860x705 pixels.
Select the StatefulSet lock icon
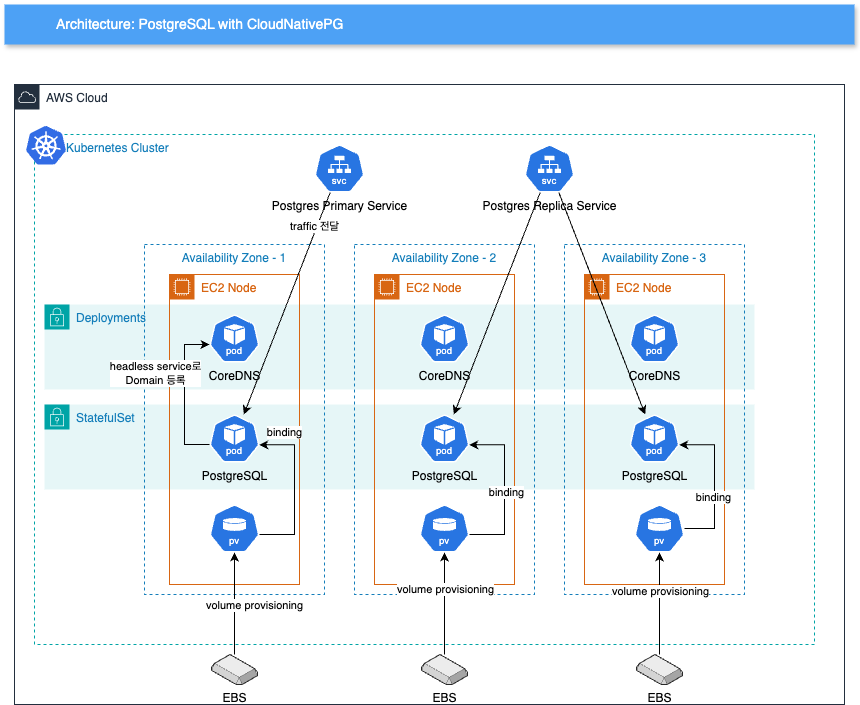click(57, 417)
